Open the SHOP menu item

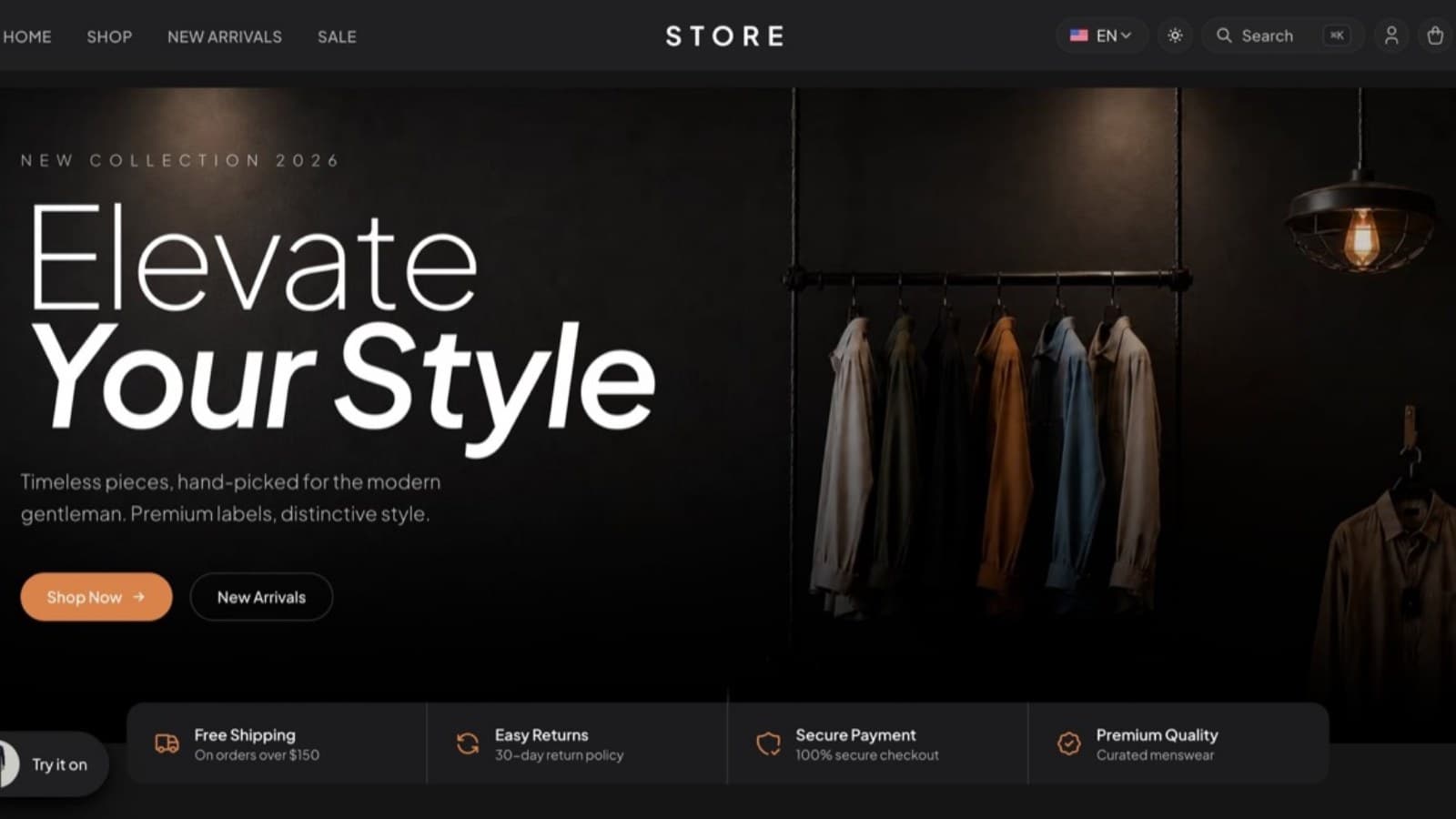109,36
